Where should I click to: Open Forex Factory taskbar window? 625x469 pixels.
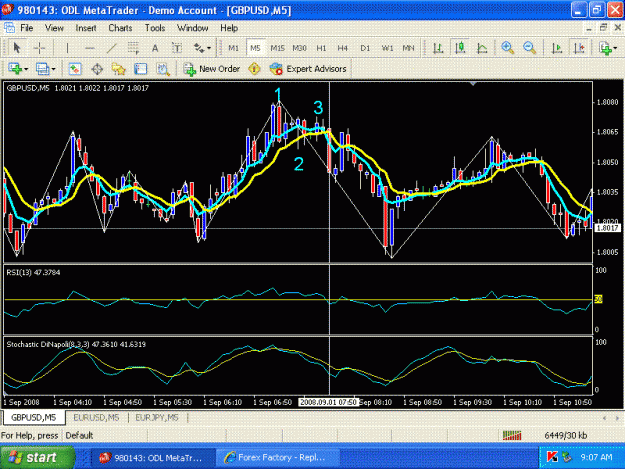pos(277,457)
